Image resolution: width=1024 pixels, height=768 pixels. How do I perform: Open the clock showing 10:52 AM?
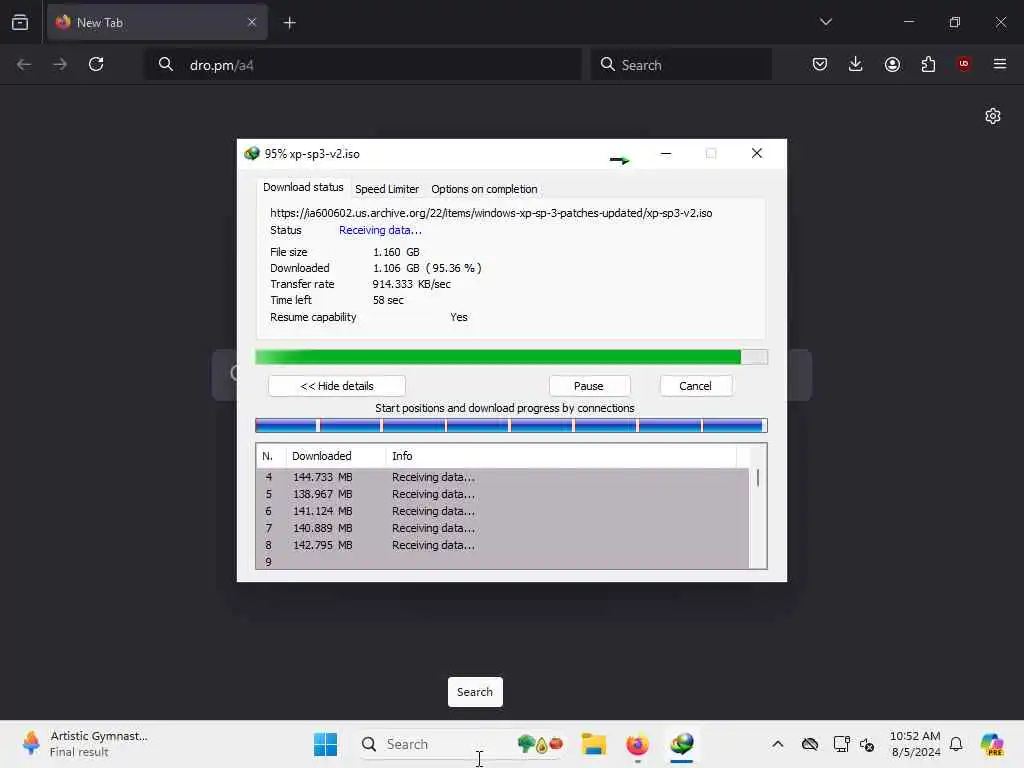pos(915,744)
